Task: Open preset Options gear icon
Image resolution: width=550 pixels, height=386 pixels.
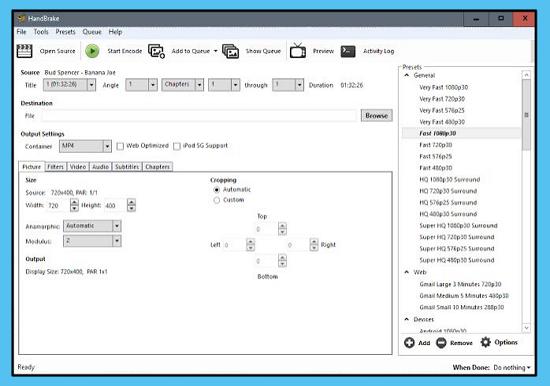Action: pyautogui.click(x=486, y=342)
